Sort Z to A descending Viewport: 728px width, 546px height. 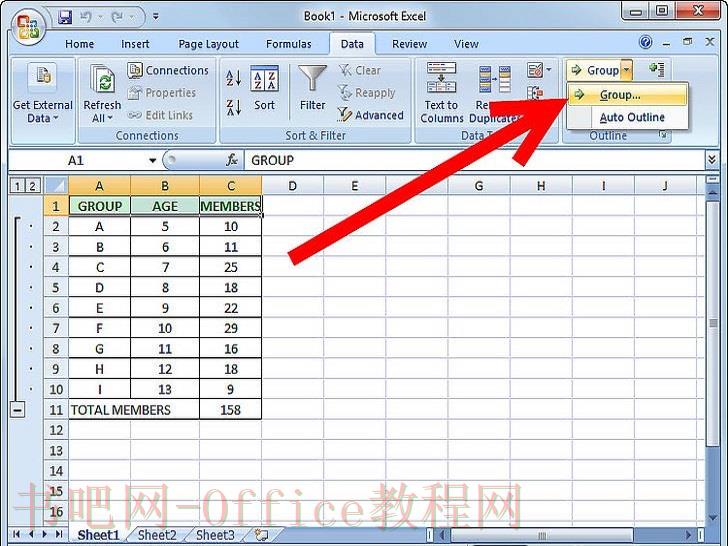click(234, 107)
